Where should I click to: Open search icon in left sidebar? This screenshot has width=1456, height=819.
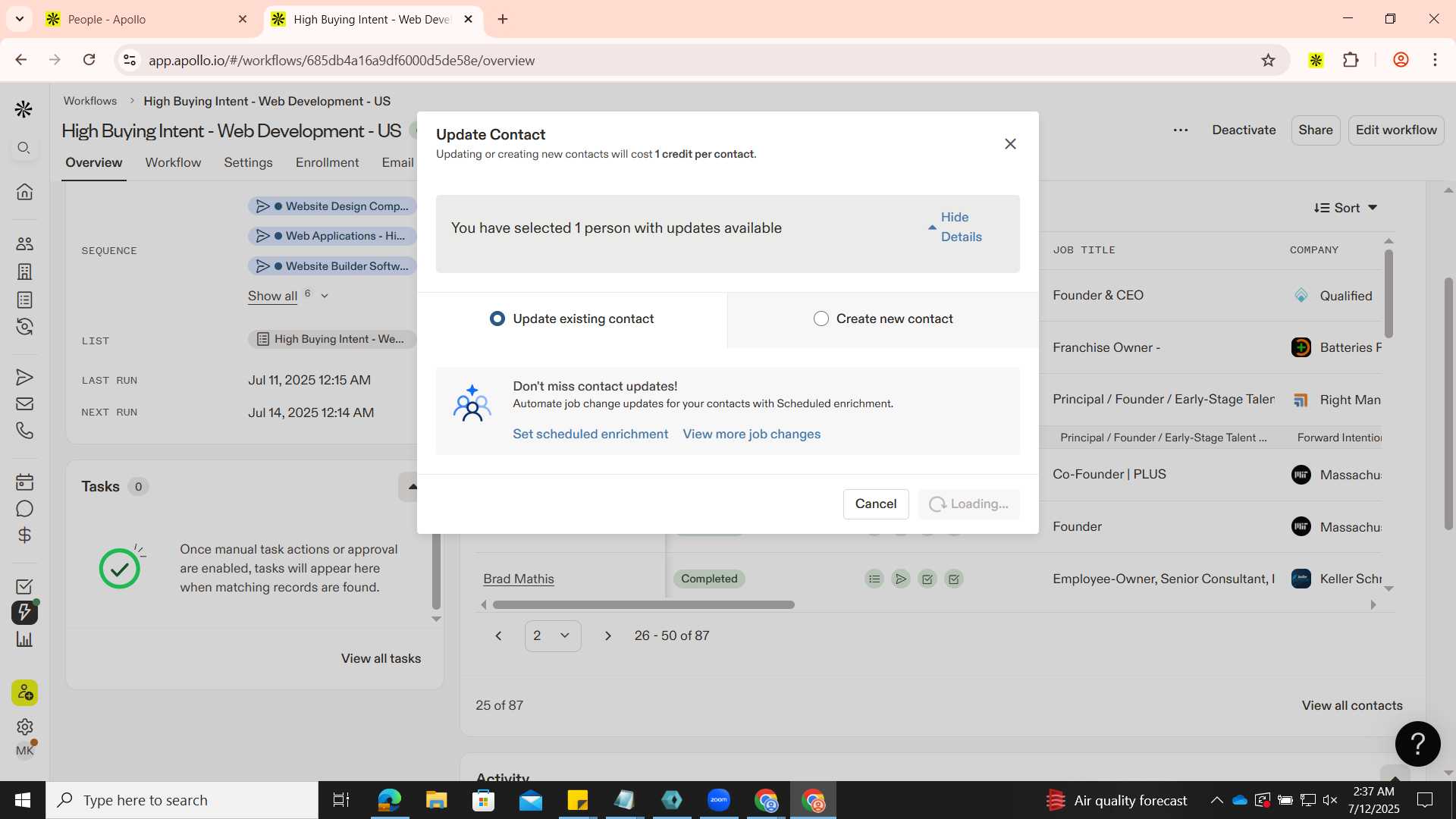24,148
